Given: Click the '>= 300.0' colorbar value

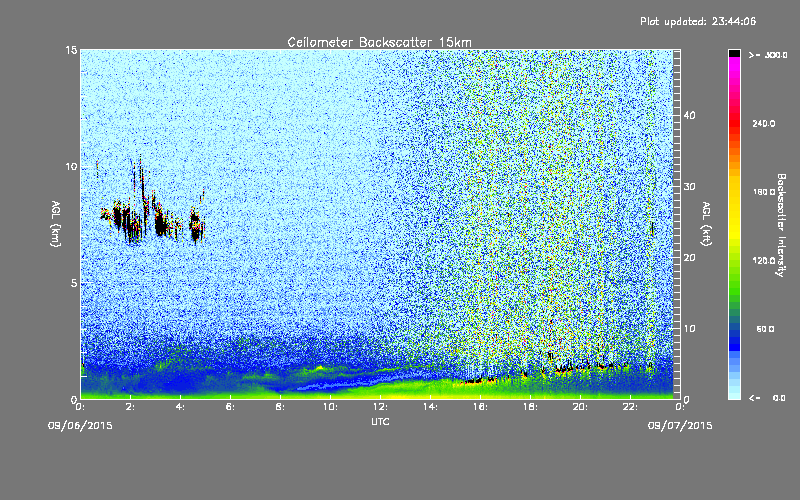Looking at the screenshot, I should (768, 55).
